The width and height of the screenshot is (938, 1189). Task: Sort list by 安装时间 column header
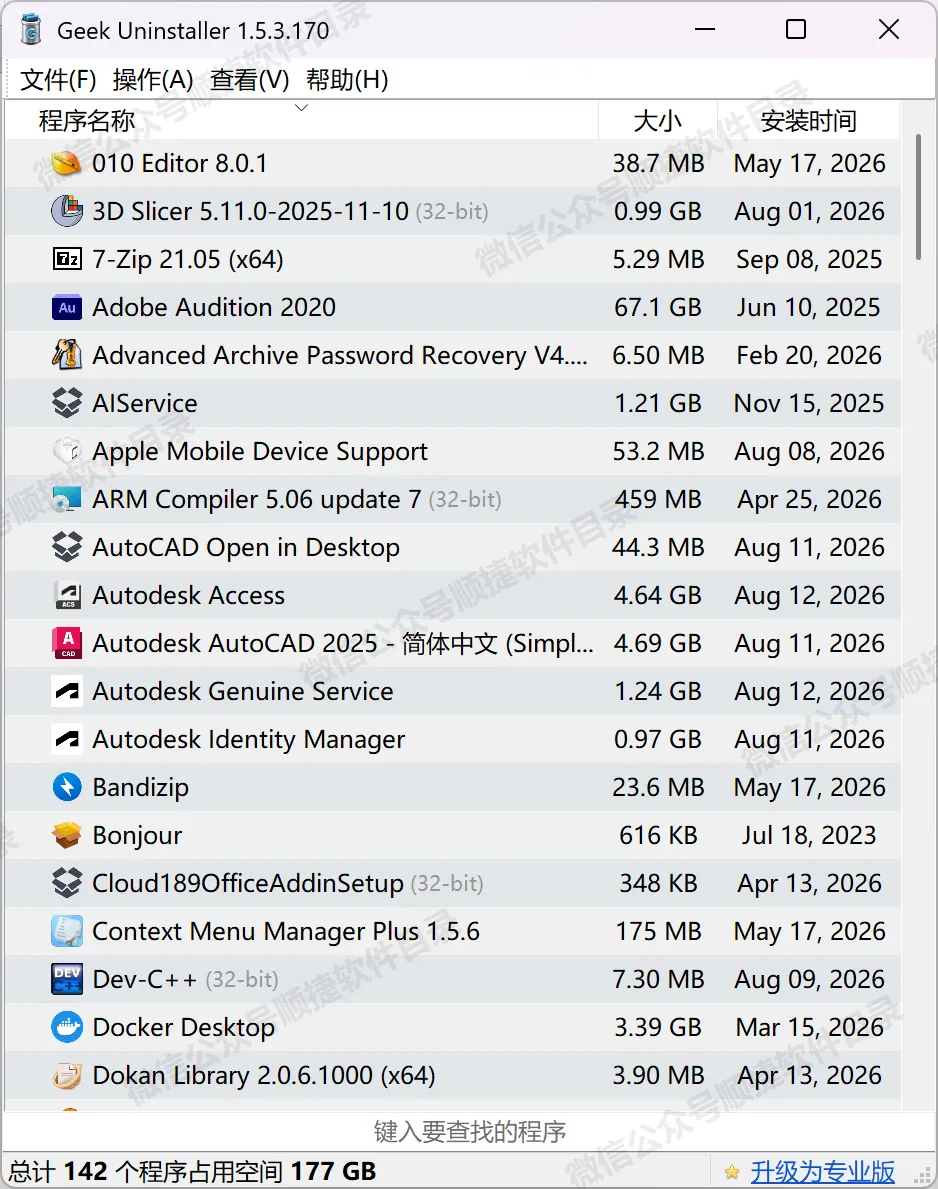coord(808,120)
